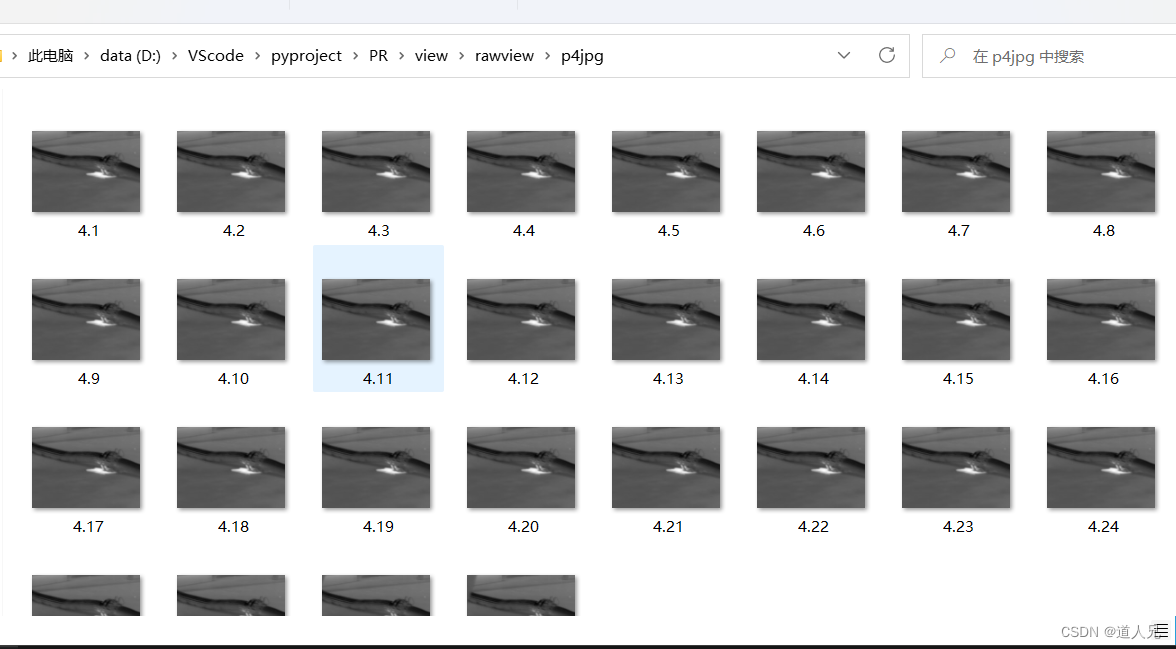The image size is (1176, 649).
Task: Go to the VScode folder via breadcrumb
Action: pyautogui.click(x=216, y=56)
